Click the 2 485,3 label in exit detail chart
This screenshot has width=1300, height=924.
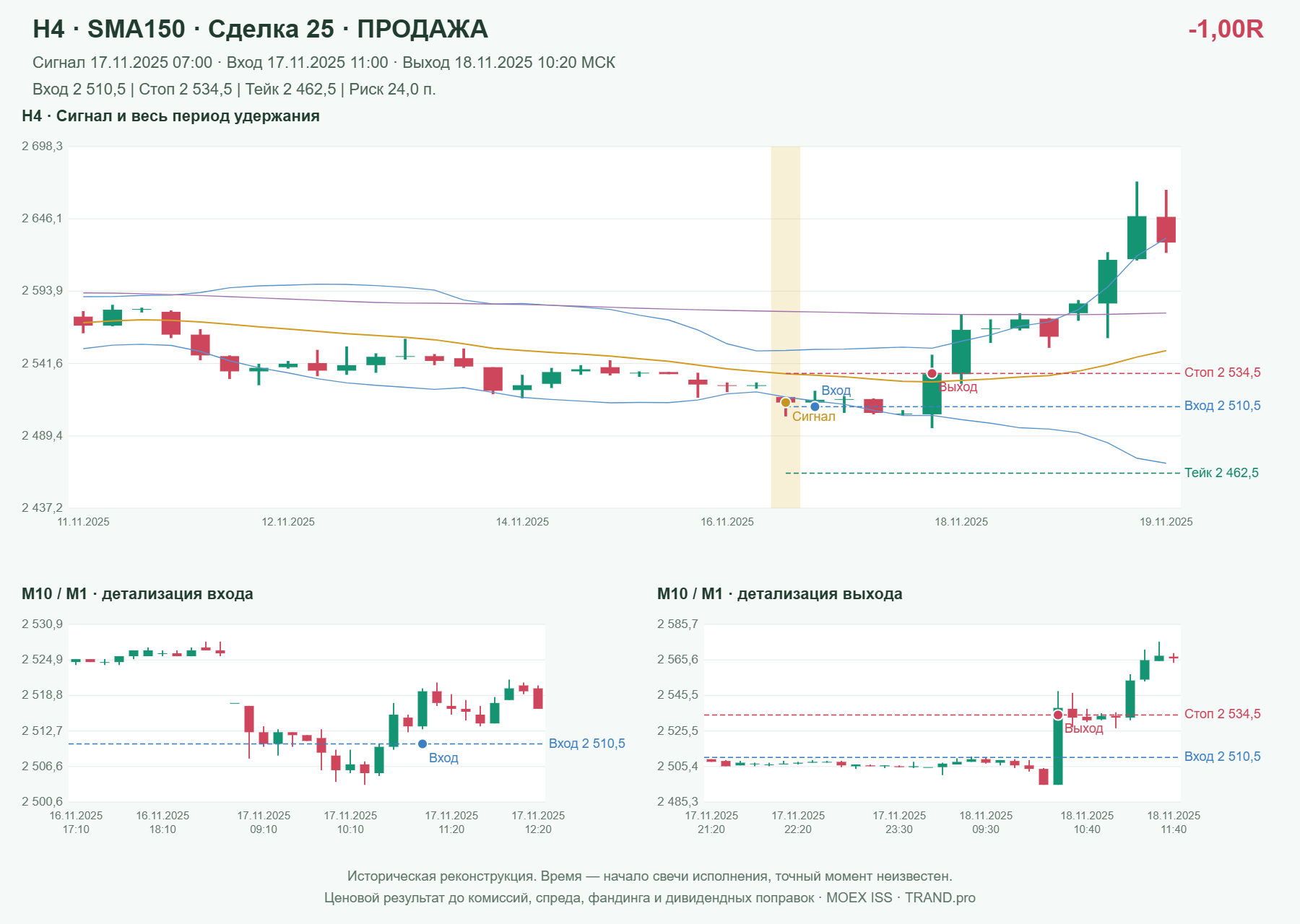677,801
